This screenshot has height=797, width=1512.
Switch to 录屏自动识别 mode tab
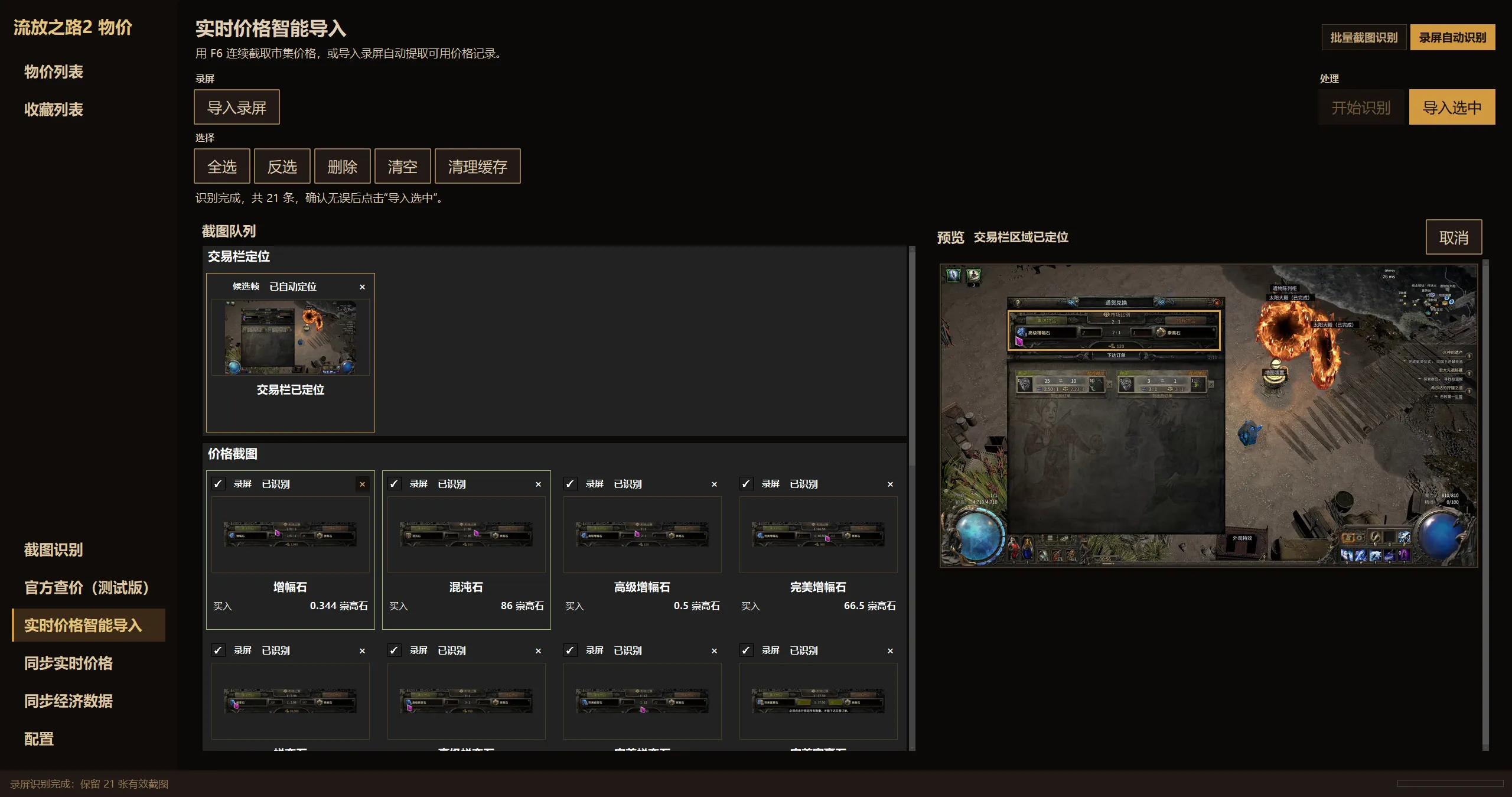tap(1452, 38)
